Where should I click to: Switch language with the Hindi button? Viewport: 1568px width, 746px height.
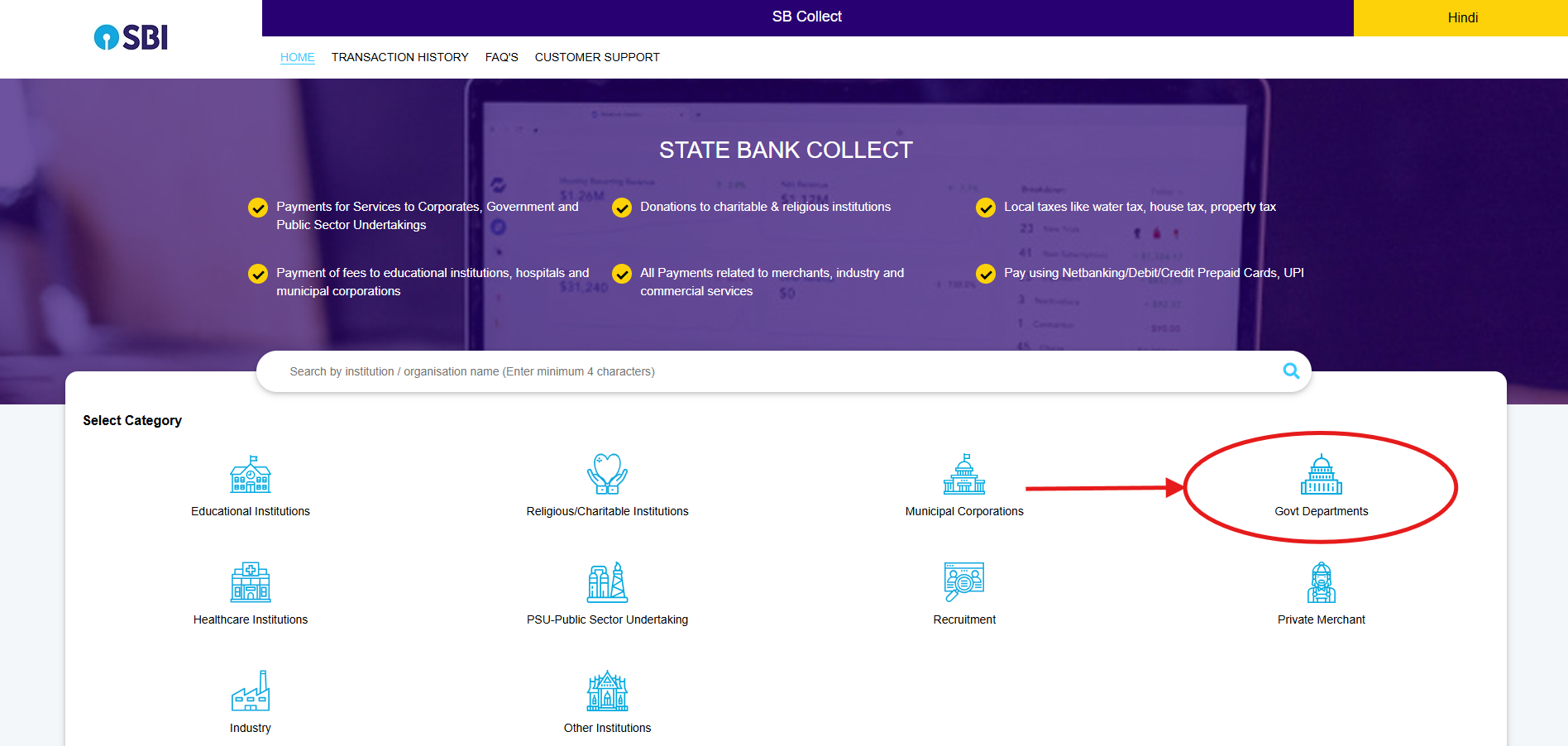tap(1461, 17)
